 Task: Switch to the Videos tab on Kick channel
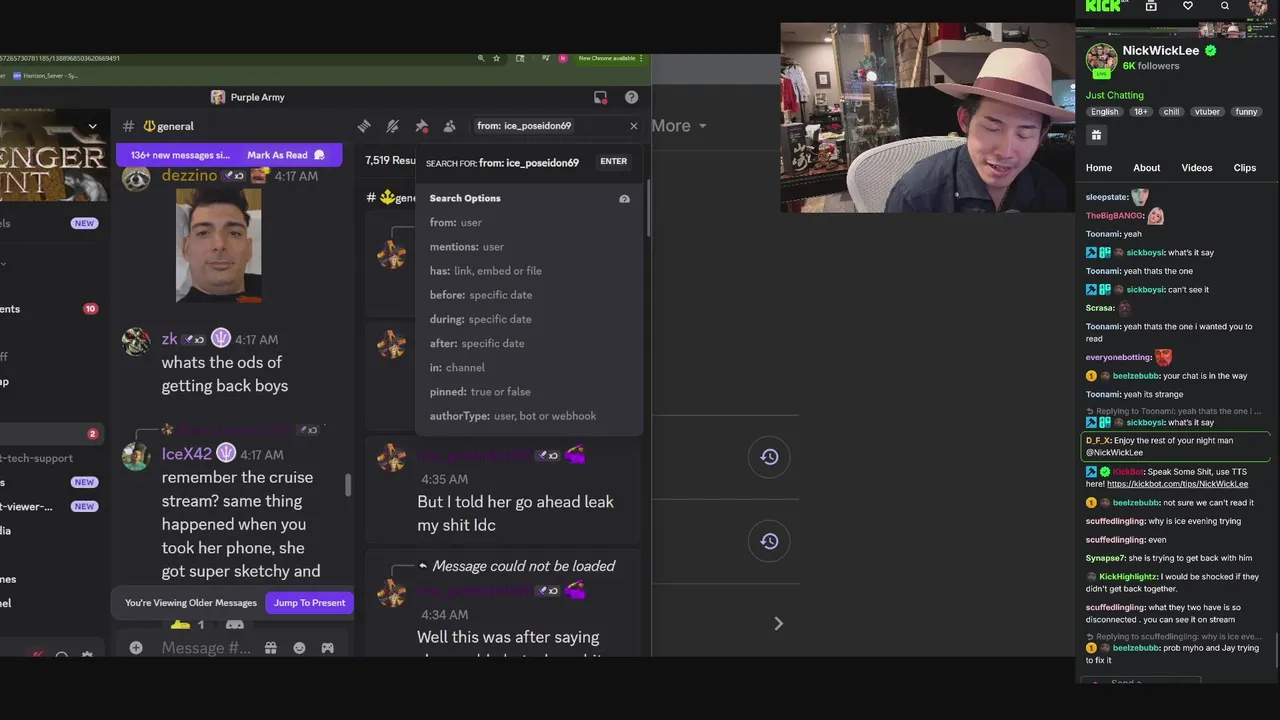click(1197, 168)
